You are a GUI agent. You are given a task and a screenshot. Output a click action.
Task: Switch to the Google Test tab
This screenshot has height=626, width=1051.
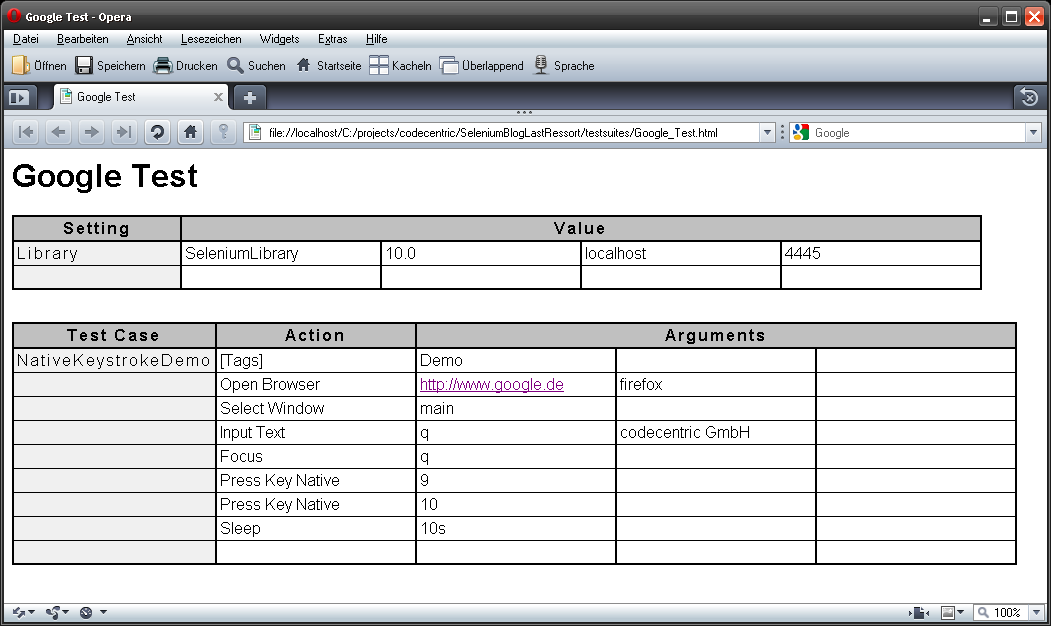click(130, 97)
